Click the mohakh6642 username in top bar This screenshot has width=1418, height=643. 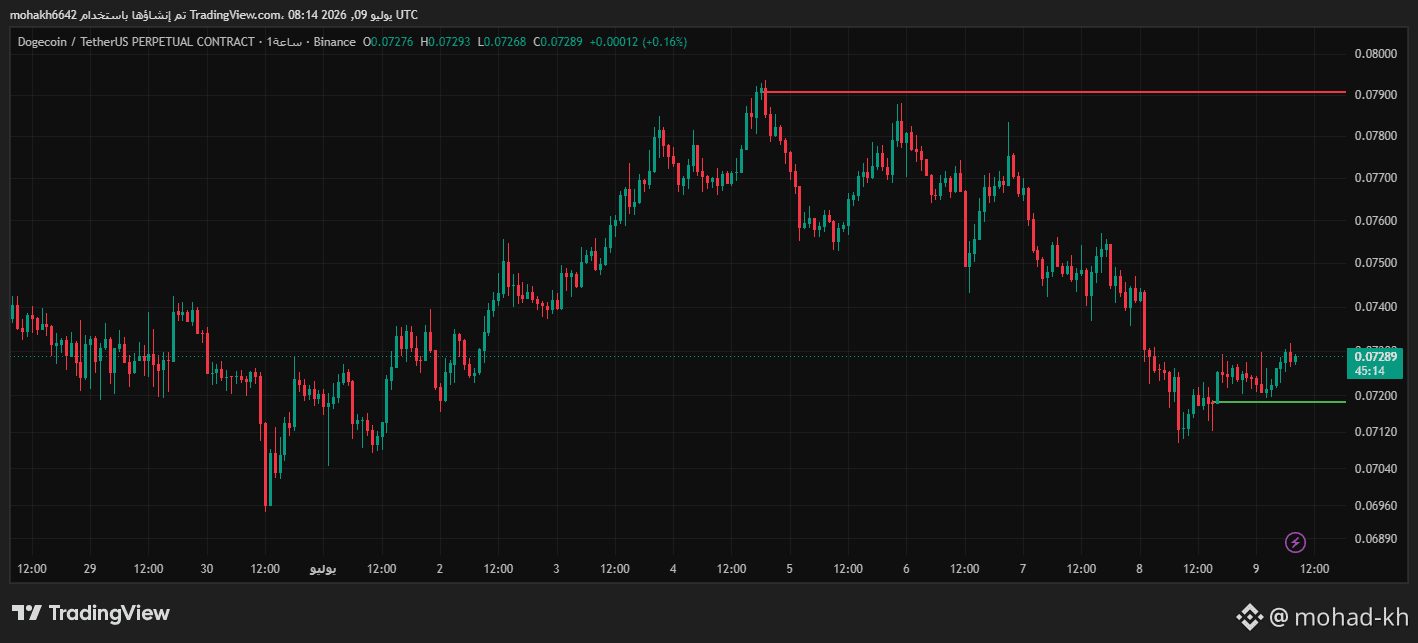point(43,14)
